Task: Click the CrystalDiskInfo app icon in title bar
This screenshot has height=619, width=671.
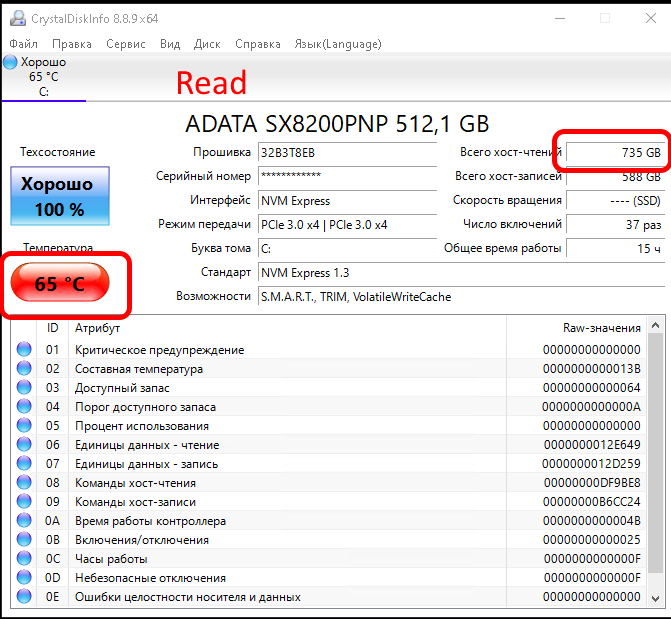Action: click(18, 18)
